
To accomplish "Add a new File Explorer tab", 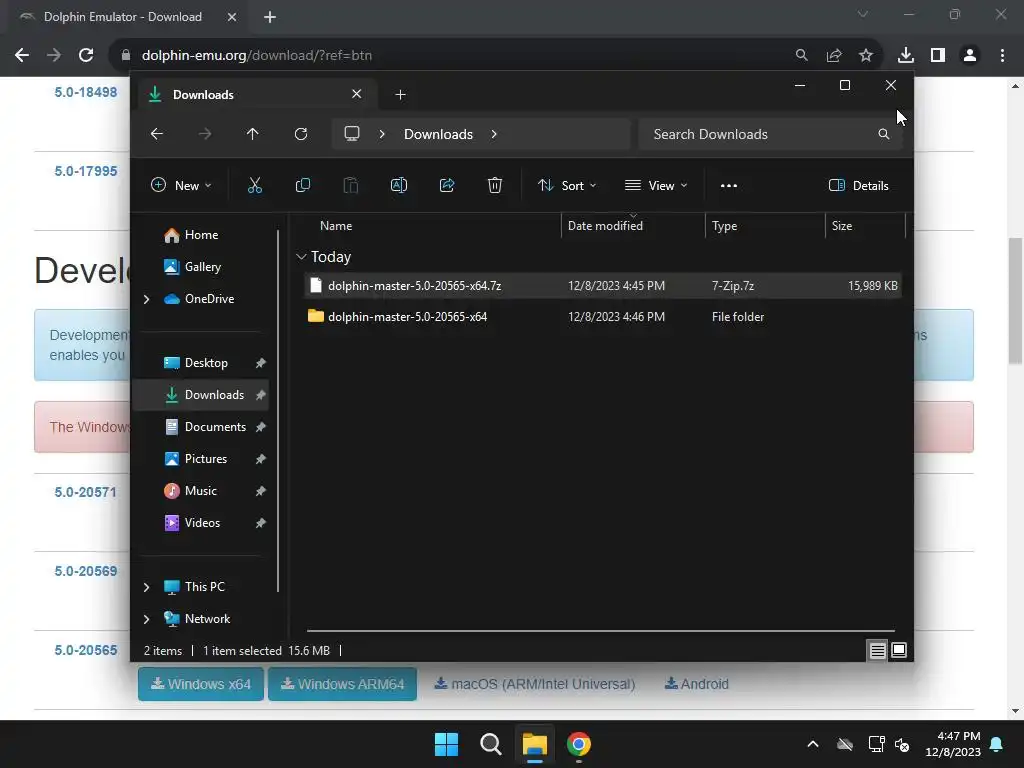I will 400,95.
